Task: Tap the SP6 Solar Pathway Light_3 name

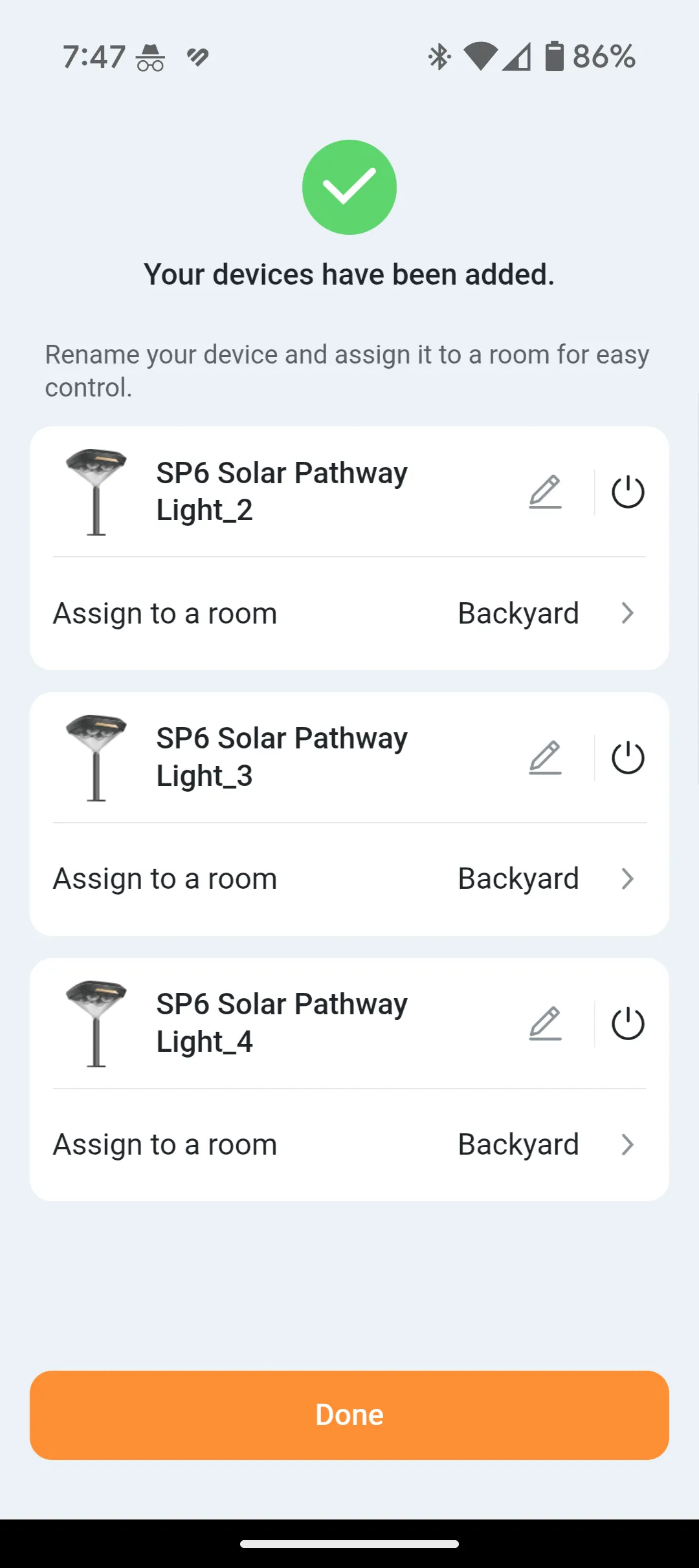Action: pos(282,757)
